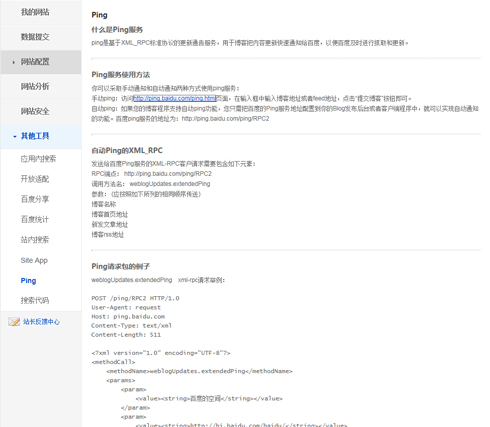The height and width of the screenshot is (427, 490).
Task: Click the RPC端点 URL text line
Action: (151, 174)
